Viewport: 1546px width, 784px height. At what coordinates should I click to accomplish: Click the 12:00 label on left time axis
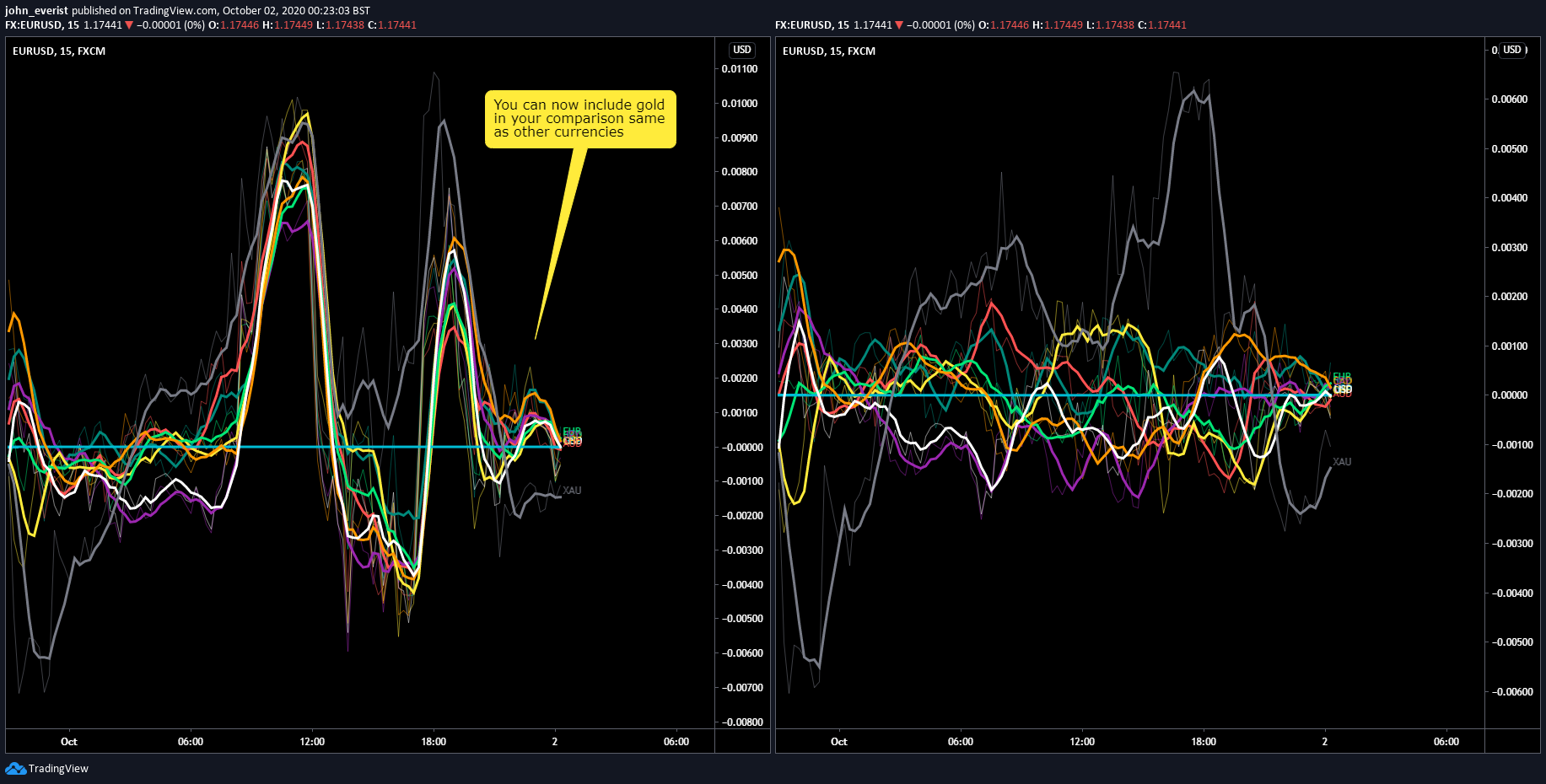pyautogui.click(x=312, y=742)
